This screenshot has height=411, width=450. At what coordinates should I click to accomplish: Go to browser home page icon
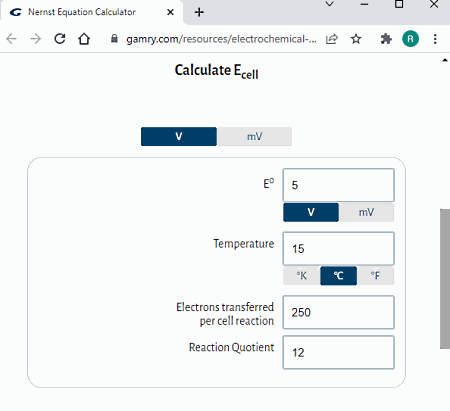pos(84,39)
